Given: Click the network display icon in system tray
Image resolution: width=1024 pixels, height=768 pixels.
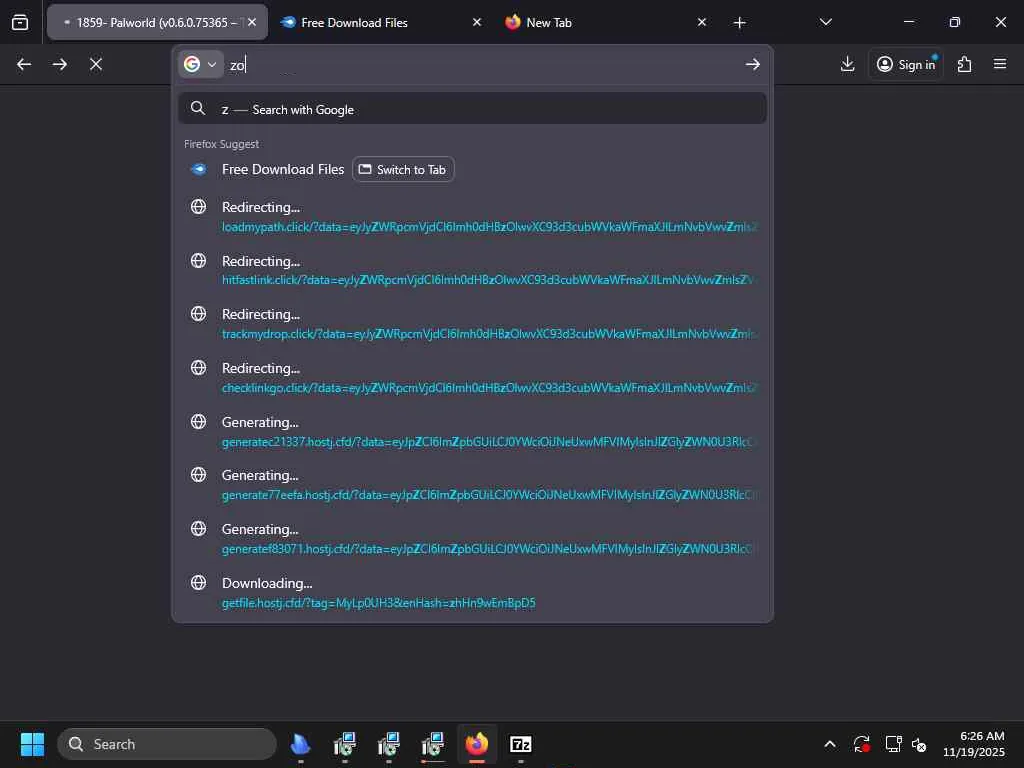Looking at the screenshot, I should pyautogui.click(x=893, y=744).
